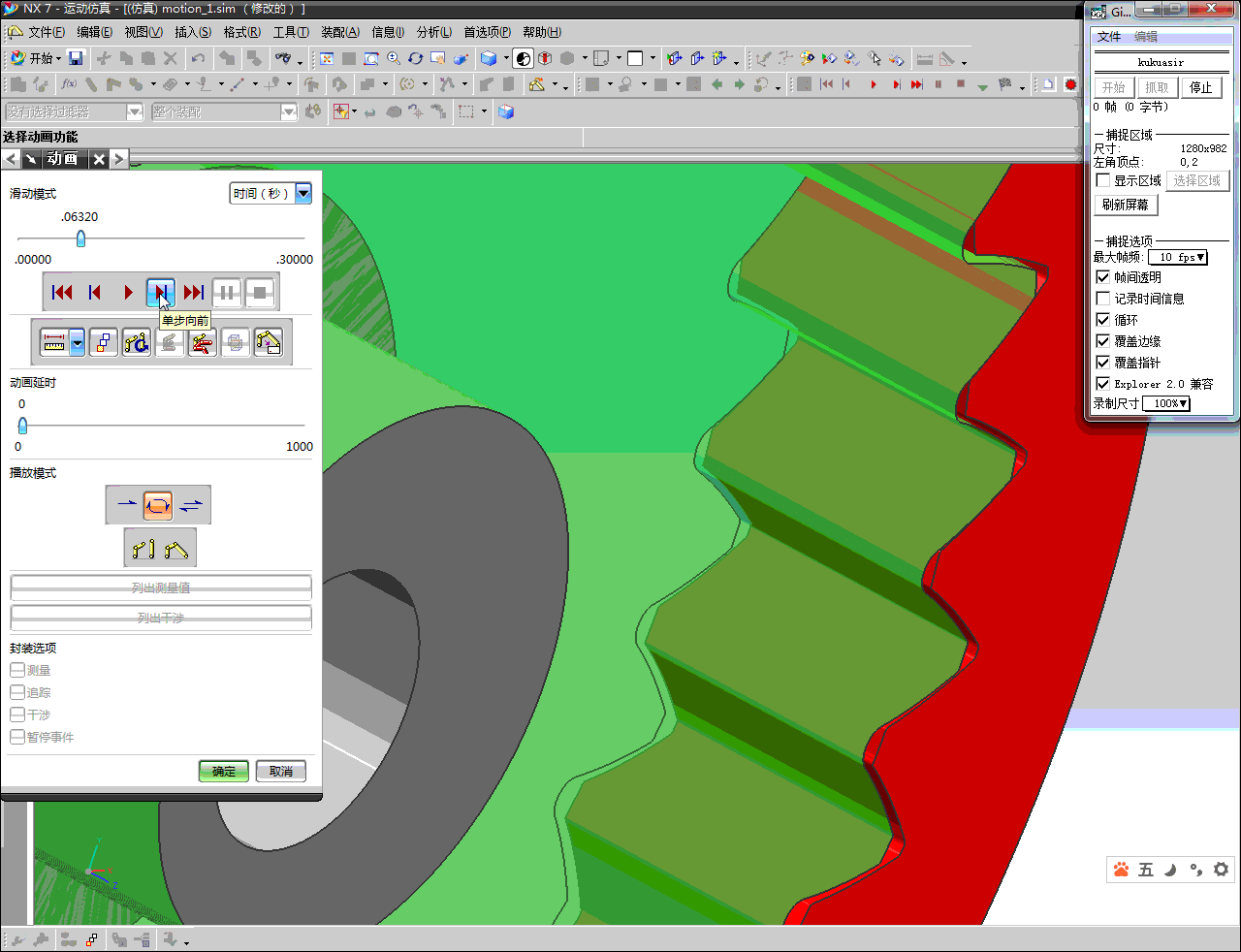The height and width of the screenshot is (952, 1241).
Task: Open the 插入(S) menu
Action: tap(193, 32)
